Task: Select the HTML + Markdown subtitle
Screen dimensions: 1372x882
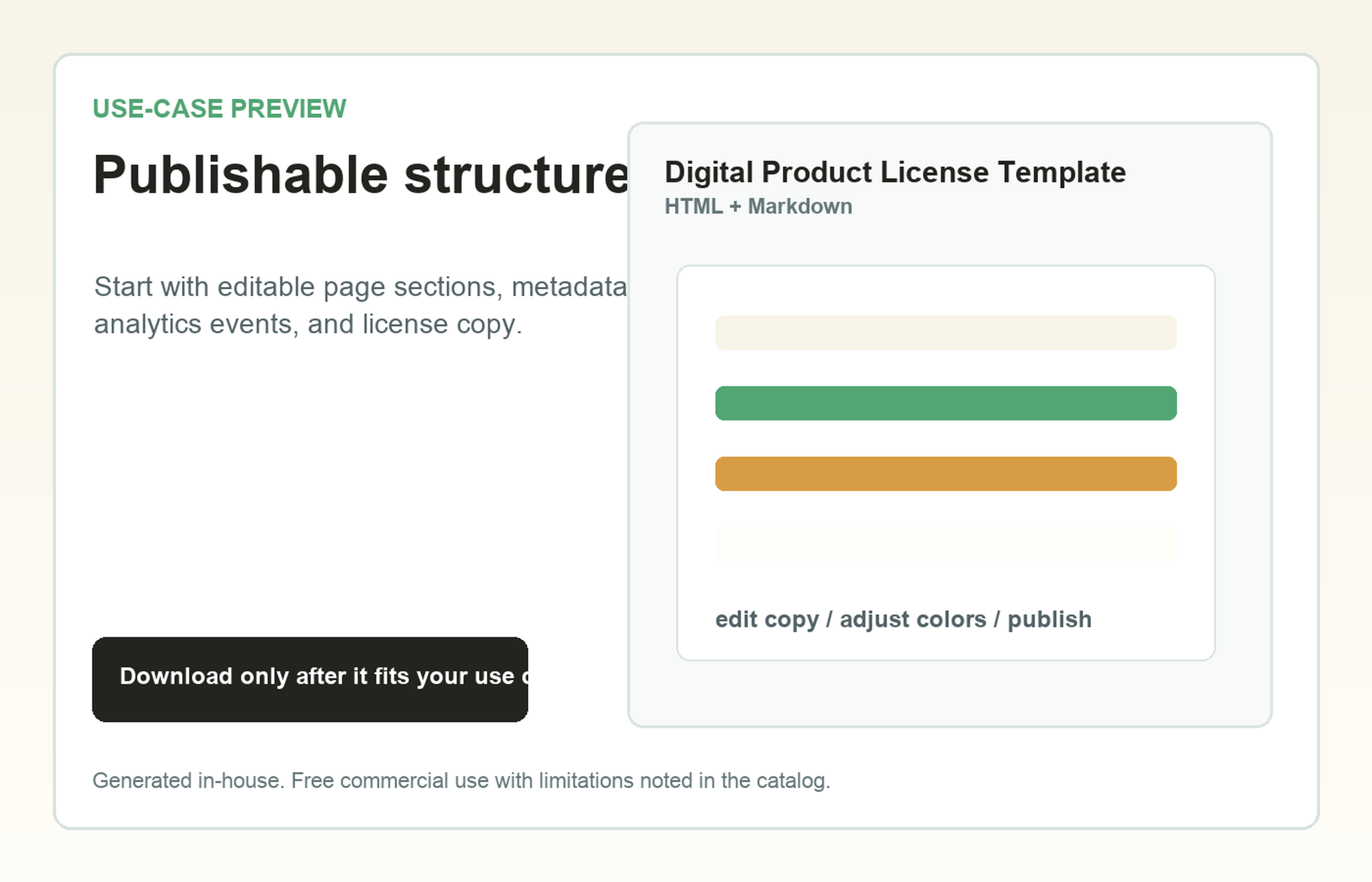Action: tap(758, 206)
